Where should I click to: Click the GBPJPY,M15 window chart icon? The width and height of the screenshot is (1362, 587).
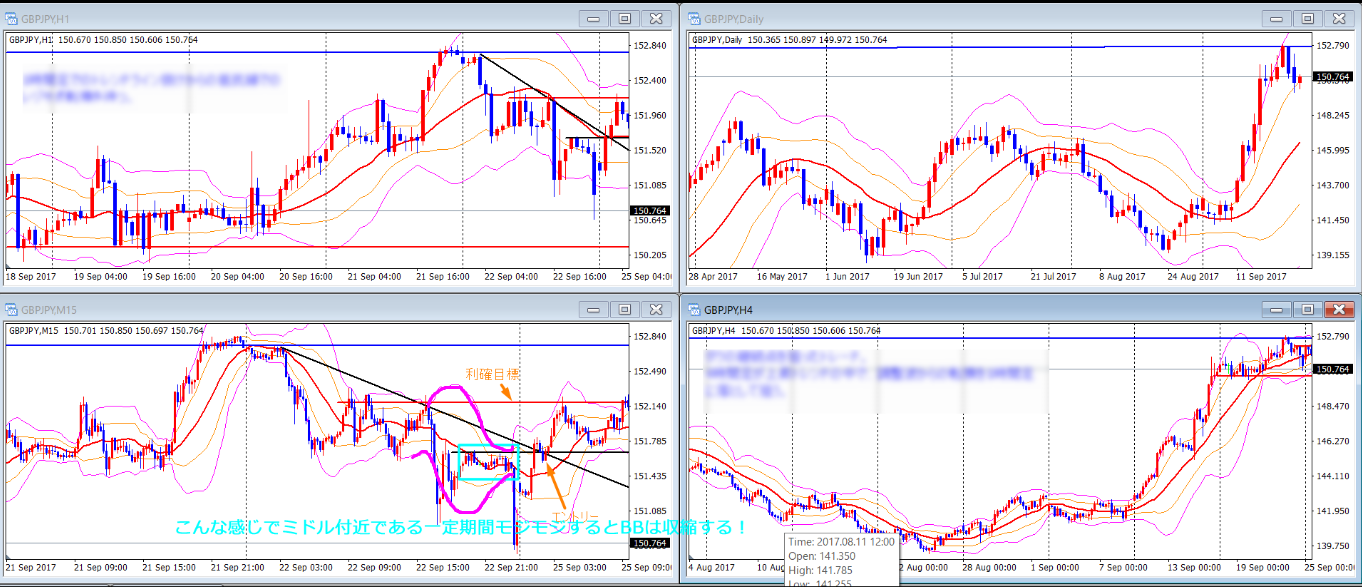click(x=13, y=309)
